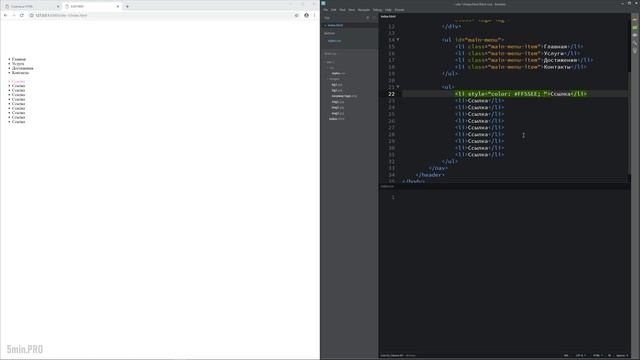The height and width of the screenshot is (360, 640).
Task: Open the browser profile icon
Action: pyautogui.click(x=306, y=15)
